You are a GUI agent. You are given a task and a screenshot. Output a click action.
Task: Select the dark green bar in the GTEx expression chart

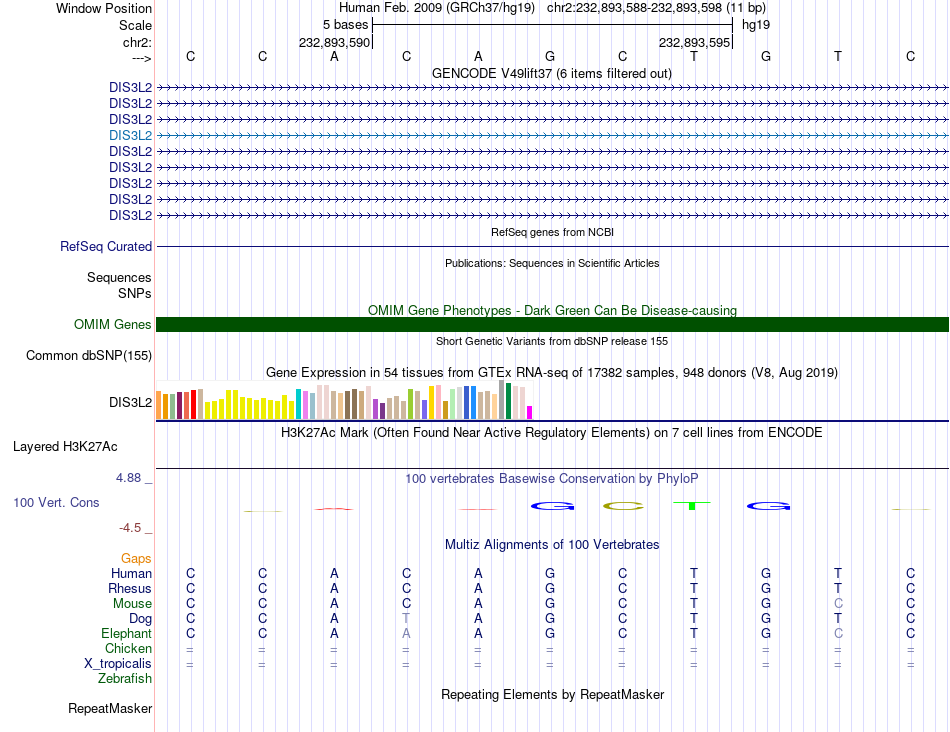(x=508, y=401)
